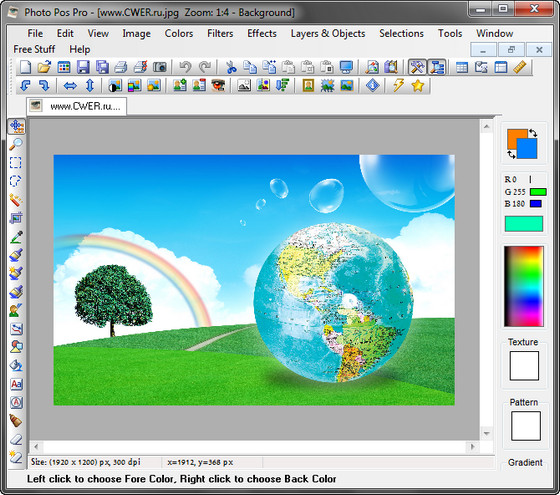The width and height of the screenshot is (560, 495).
Task: Select the rectangular selection tool
Action: (x=15, y=162)
